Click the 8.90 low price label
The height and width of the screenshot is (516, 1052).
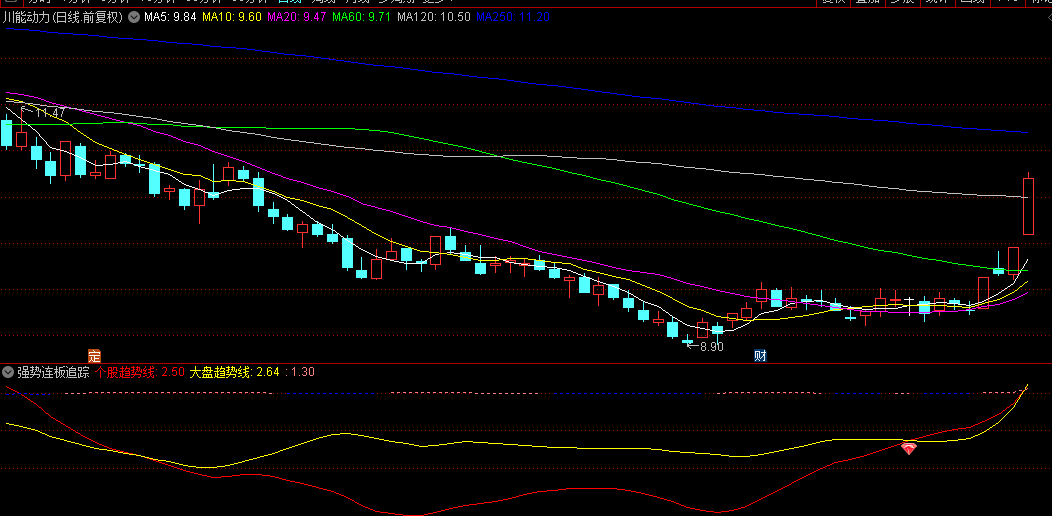coord(712,347)
